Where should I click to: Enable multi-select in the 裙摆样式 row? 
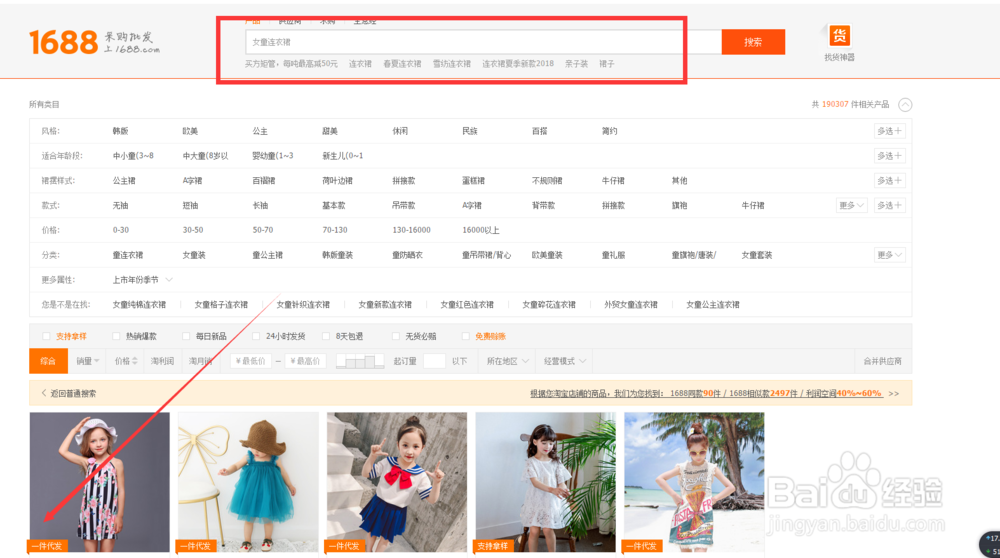click(x=890, y=180)
